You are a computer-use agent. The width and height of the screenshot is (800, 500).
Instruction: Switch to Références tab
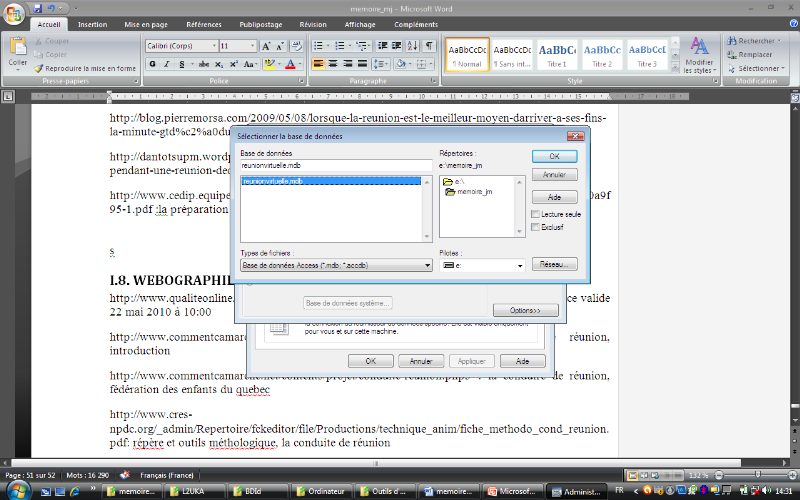204,24
